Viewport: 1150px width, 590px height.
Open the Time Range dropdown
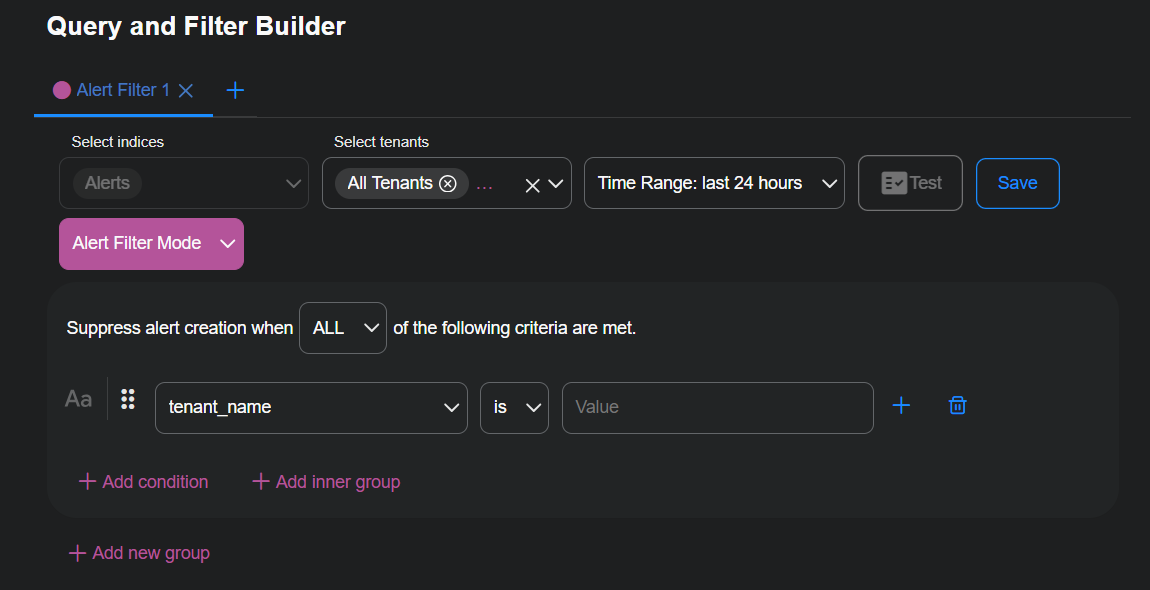coord(713,182)
